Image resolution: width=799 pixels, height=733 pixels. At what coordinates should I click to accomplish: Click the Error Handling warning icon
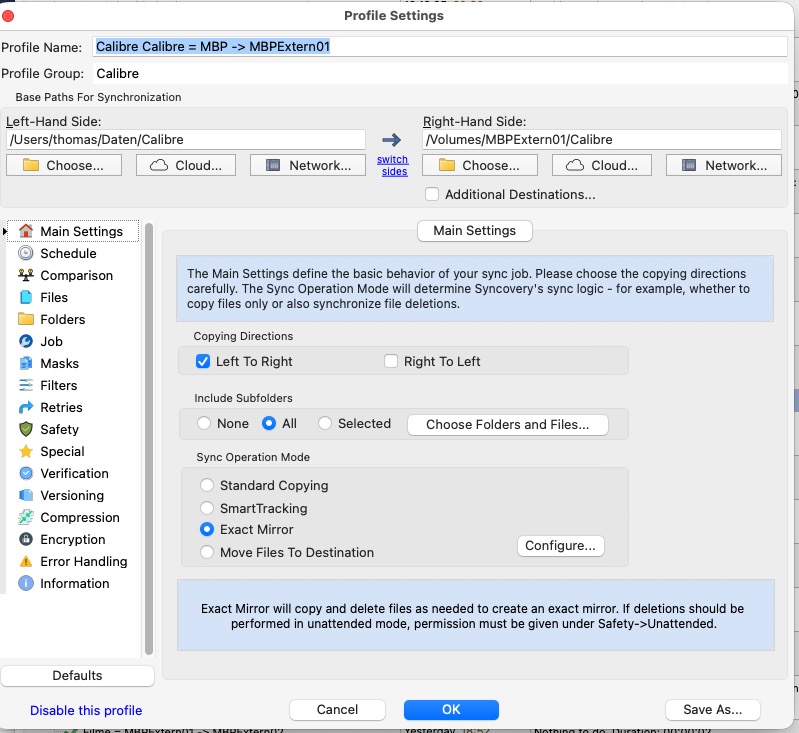pos(26,562)
